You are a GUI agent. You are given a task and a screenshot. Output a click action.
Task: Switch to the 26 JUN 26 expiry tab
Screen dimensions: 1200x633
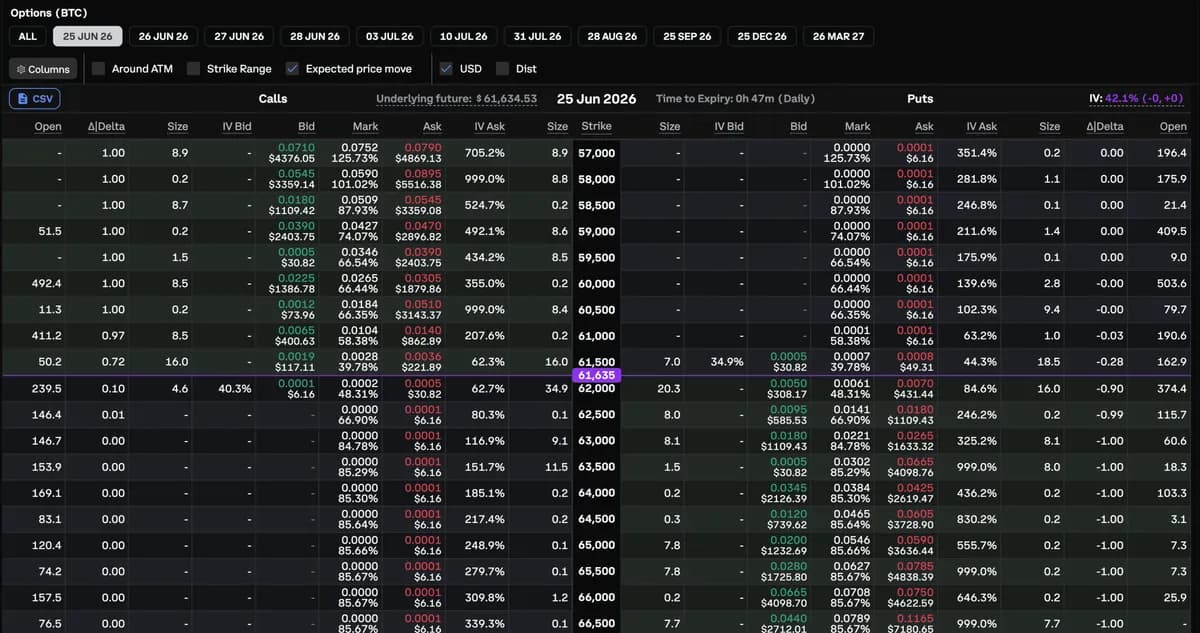163,36
